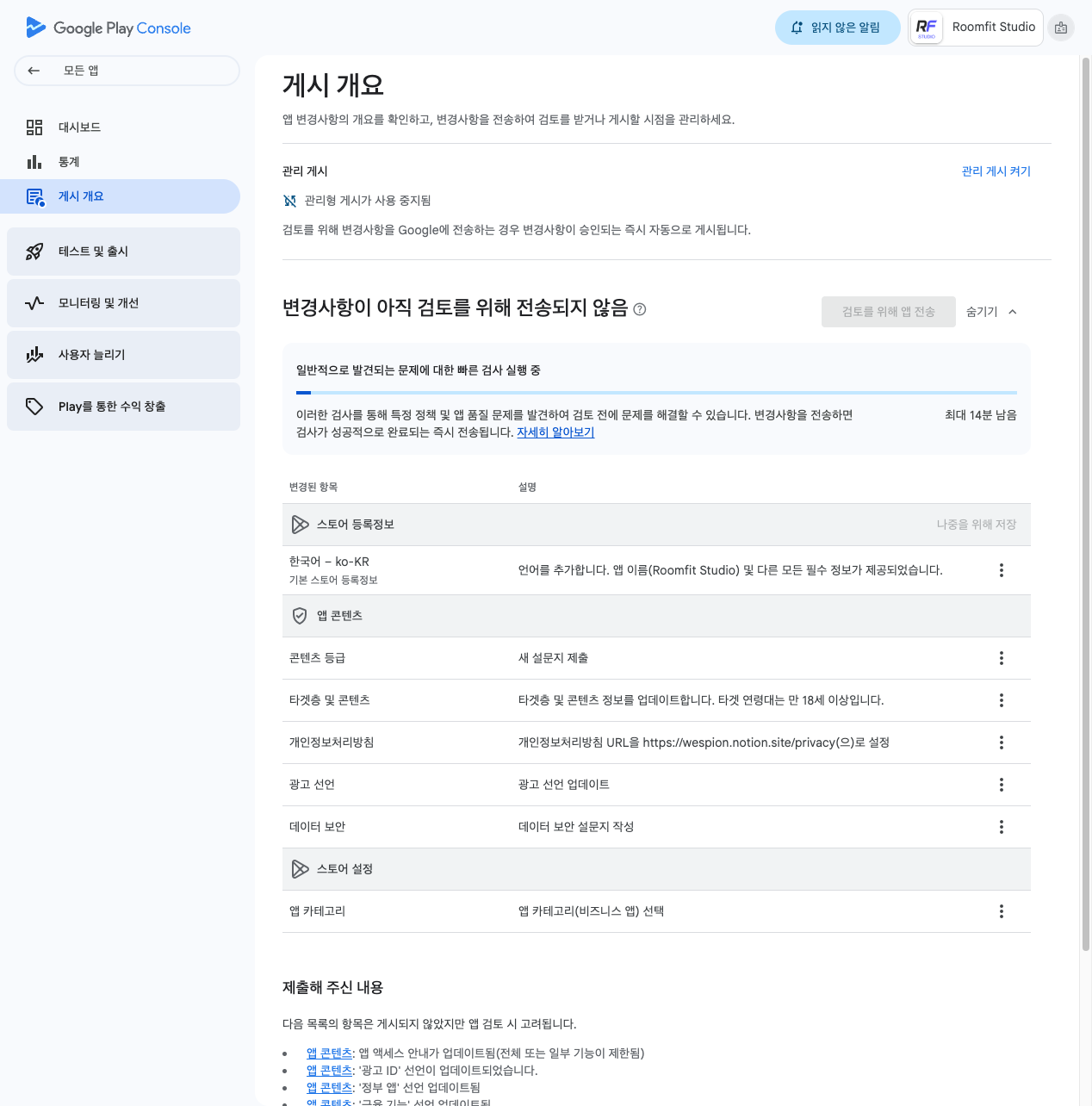Open the 자세히 알아보기 link
The height and width of the screenshot is (1106, 1092).
[555, 432]
